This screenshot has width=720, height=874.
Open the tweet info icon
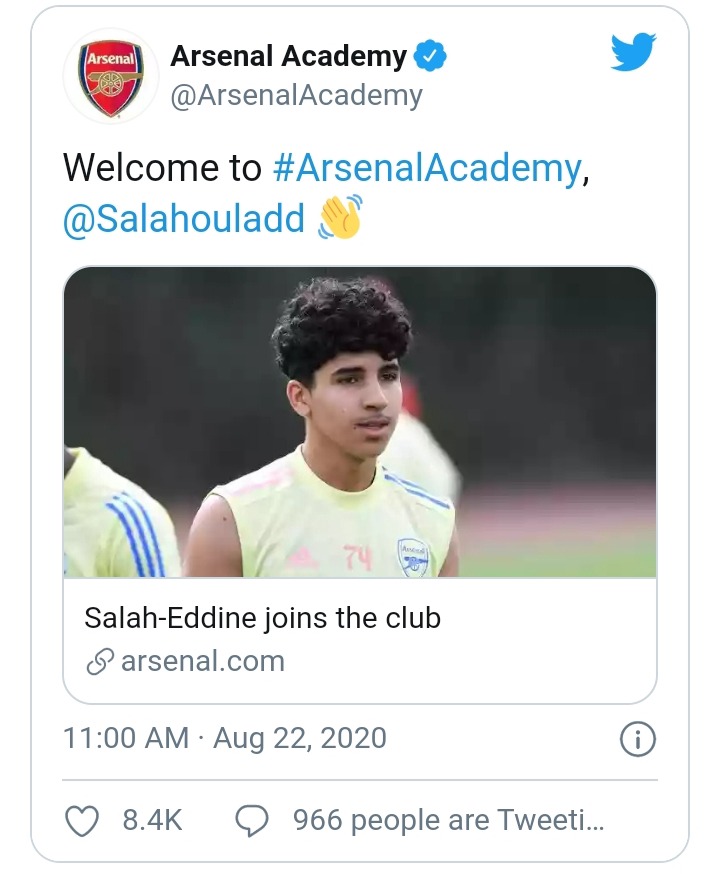point(638,739)
